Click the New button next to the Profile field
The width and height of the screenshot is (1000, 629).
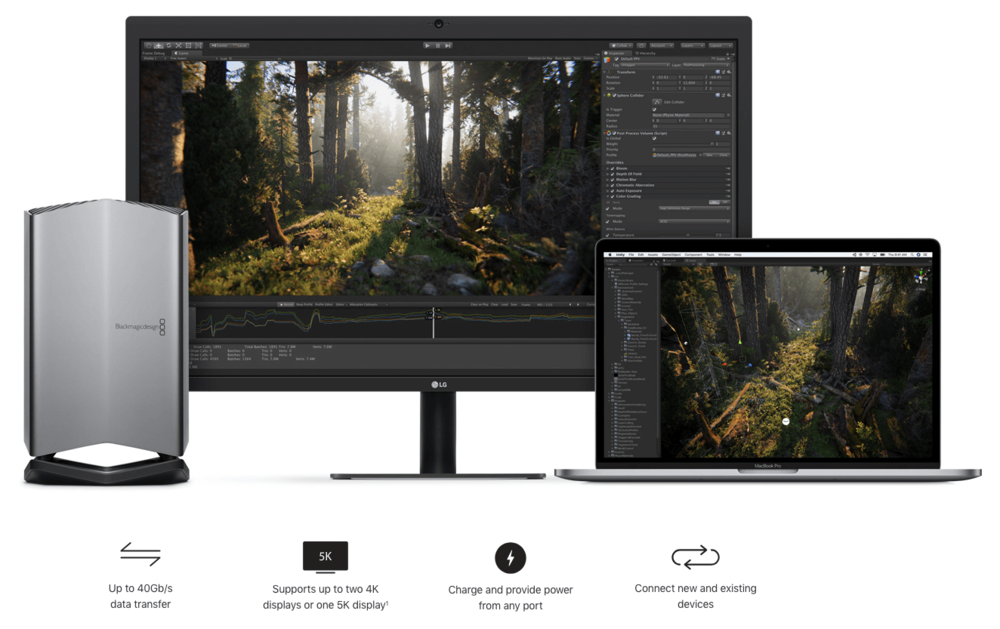(x=709, y=154)
